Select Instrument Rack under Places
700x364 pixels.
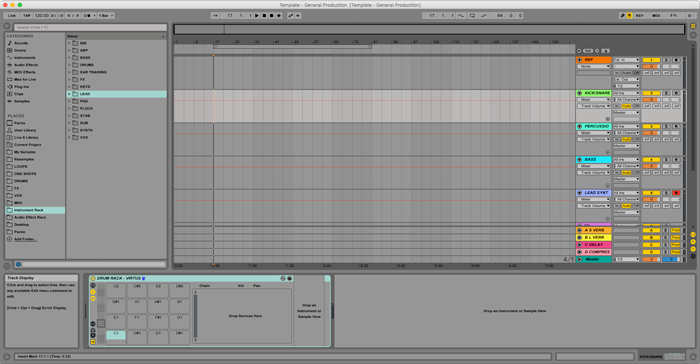[x=35, y=210]
